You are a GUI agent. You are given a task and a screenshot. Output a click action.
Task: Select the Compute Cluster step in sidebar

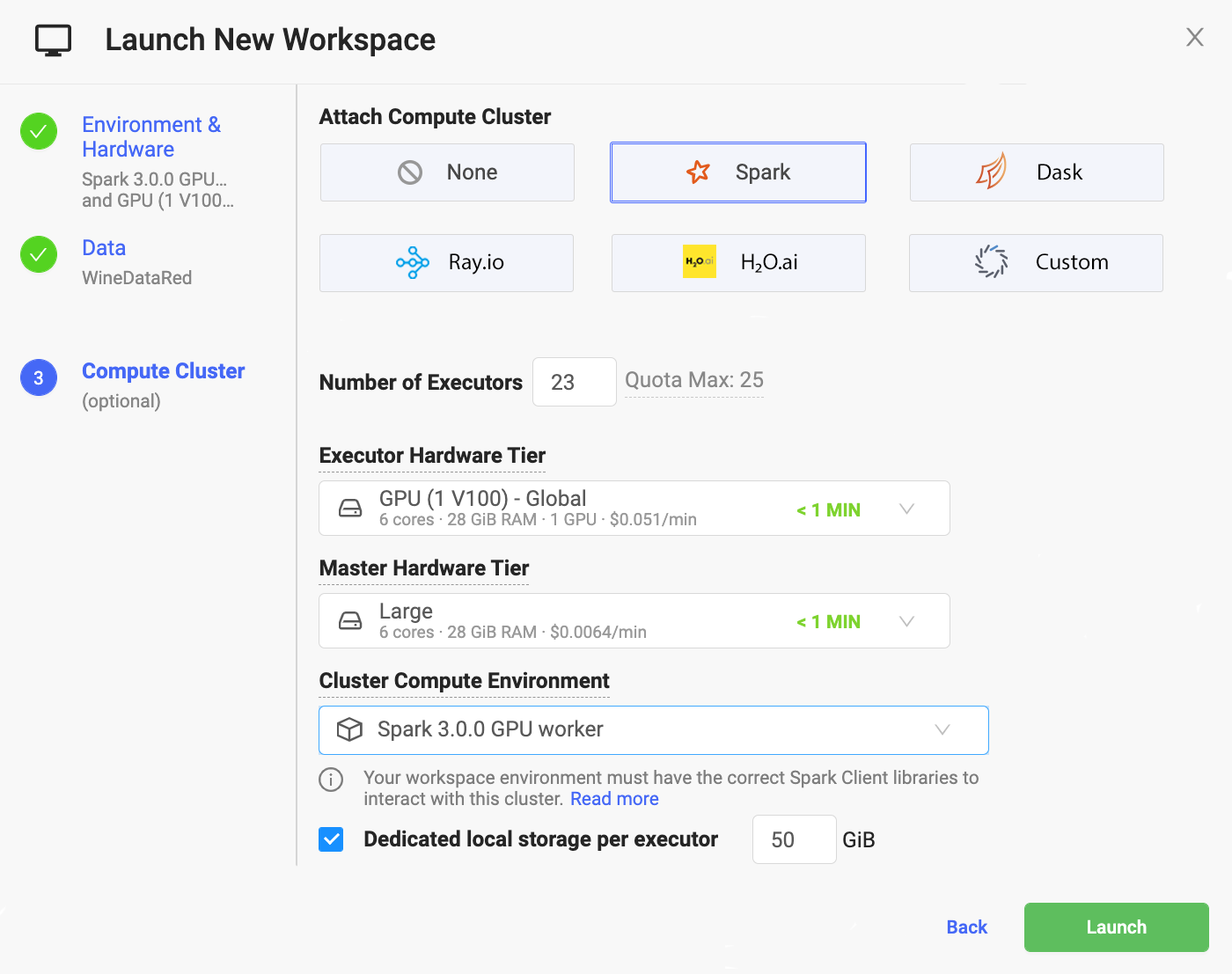[x=163, y=370]
